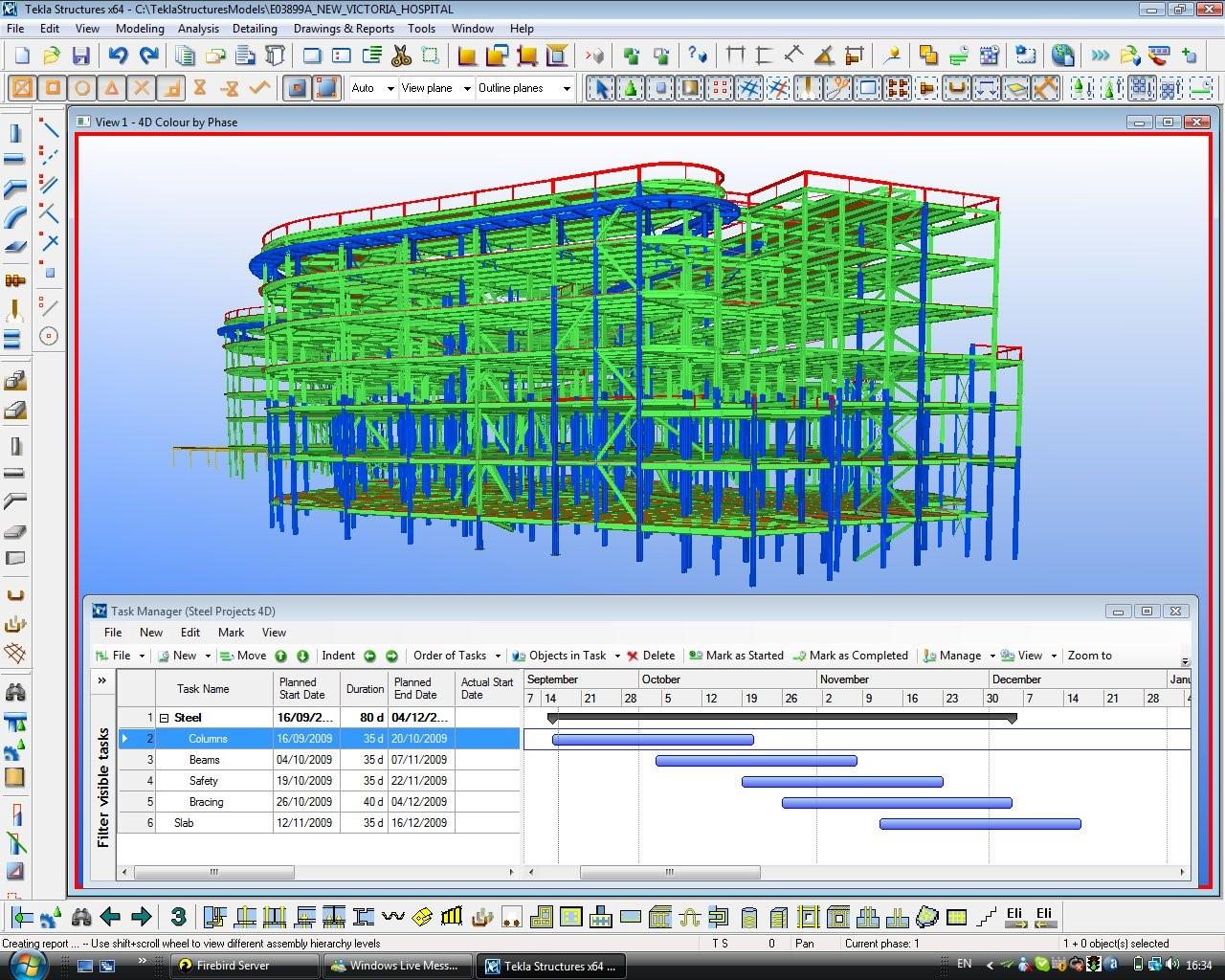Open the Order of Tasks dropdown arrow

click(x=498, y=656)
